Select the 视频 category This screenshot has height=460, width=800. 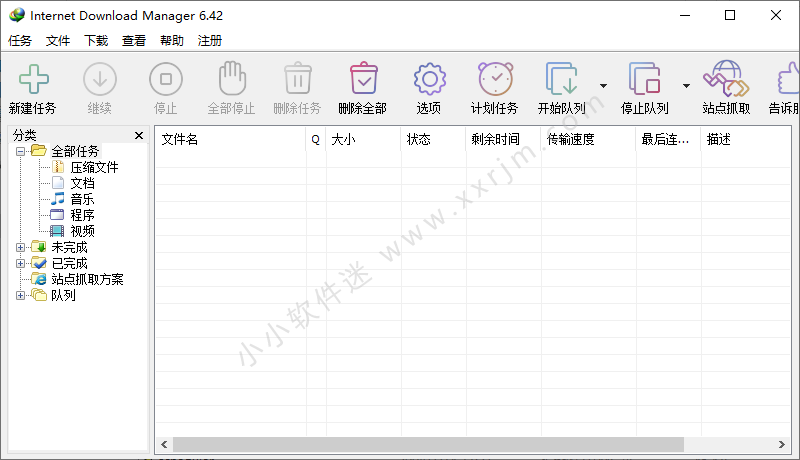(x=82, y=231)
